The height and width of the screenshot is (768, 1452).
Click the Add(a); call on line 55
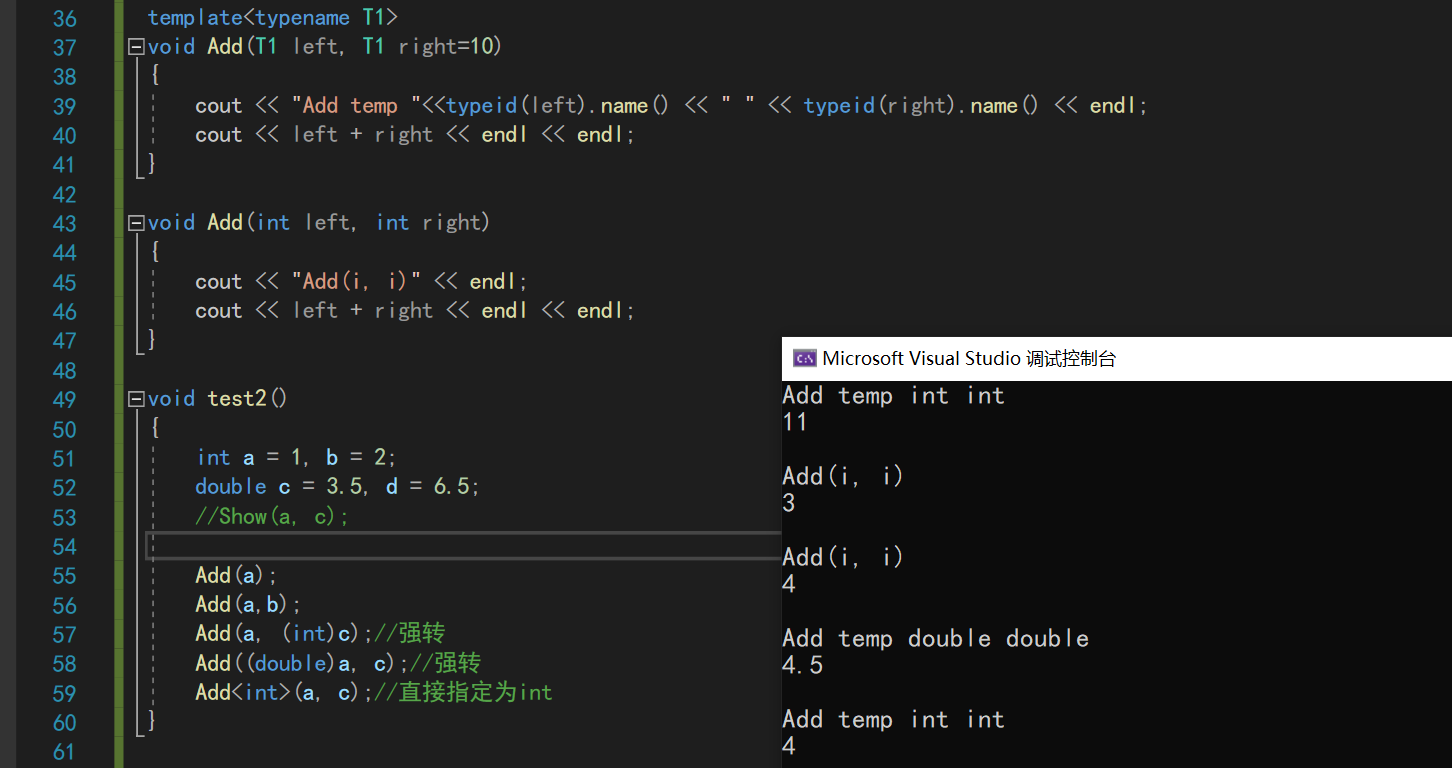[x=237, y=575]
